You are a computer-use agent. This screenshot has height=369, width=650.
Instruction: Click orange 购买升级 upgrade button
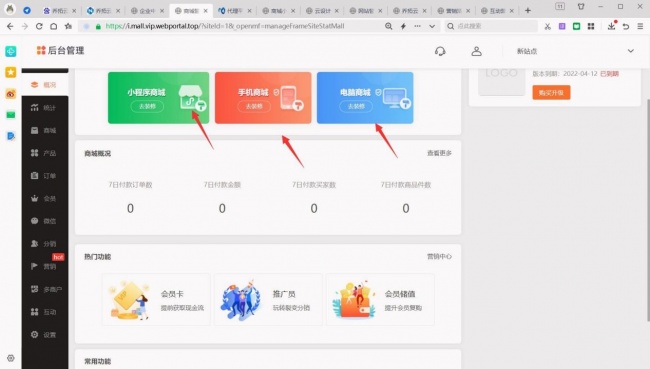pos(551,92)
